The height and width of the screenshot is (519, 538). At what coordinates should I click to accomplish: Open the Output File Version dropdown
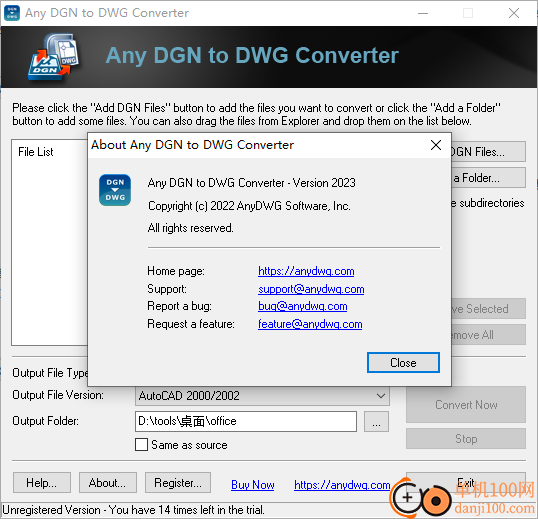pyautogui.click(x=262, y=396)
